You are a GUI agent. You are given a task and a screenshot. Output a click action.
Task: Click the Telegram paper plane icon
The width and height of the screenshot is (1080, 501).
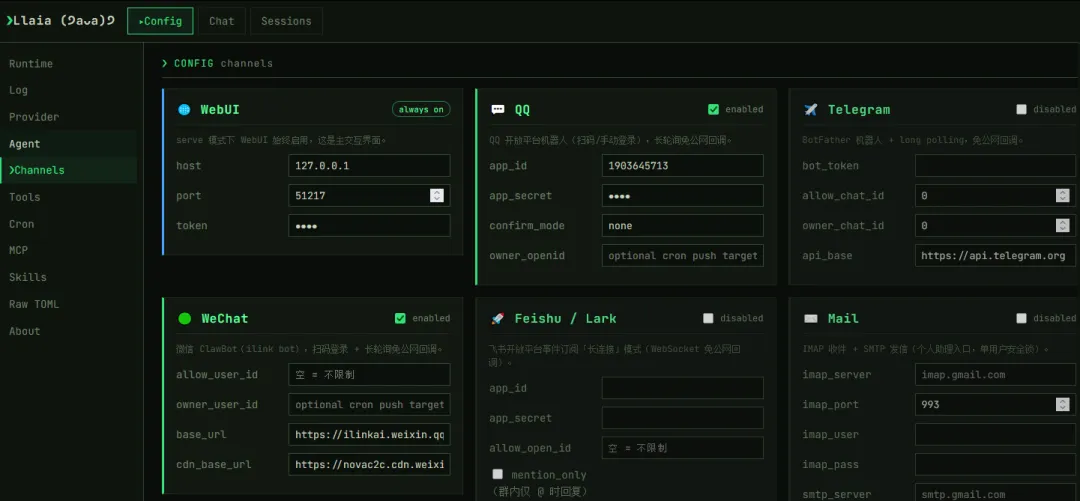click(x=811, y=110)
